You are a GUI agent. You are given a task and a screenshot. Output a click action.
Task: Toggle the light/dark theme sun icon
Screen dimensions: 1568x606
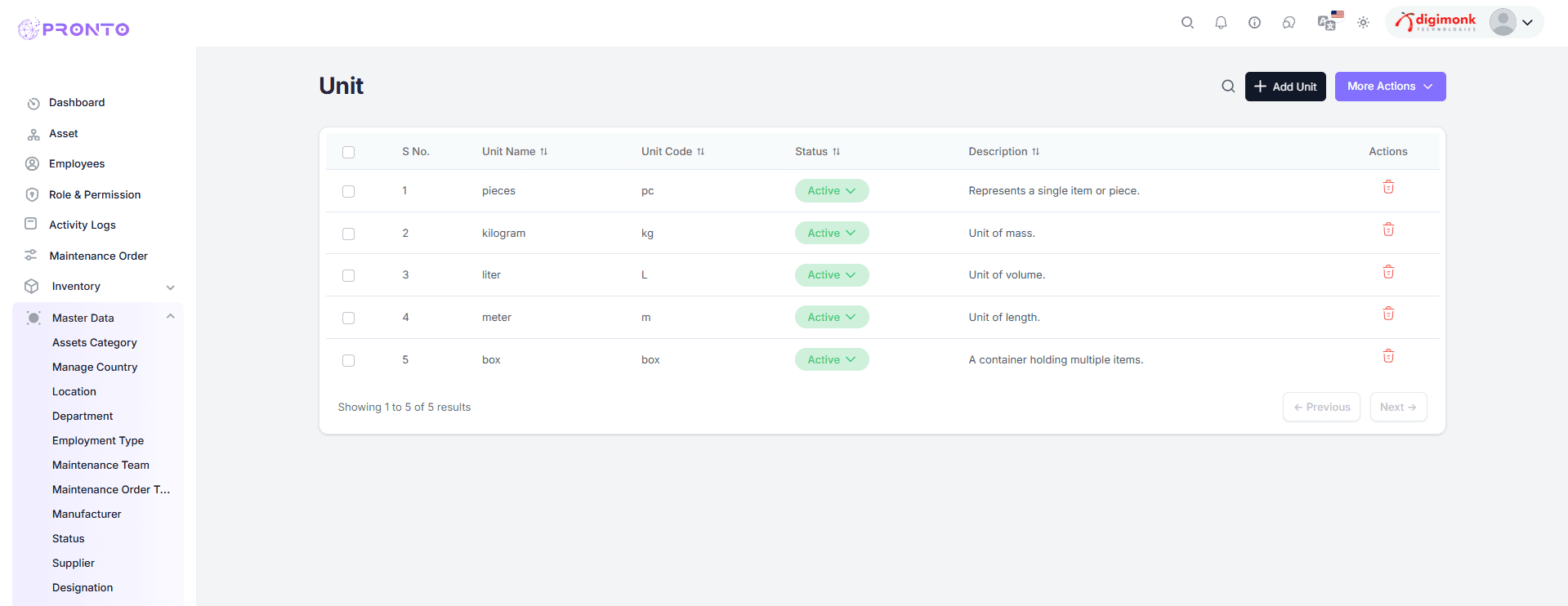coord(1363,23)
